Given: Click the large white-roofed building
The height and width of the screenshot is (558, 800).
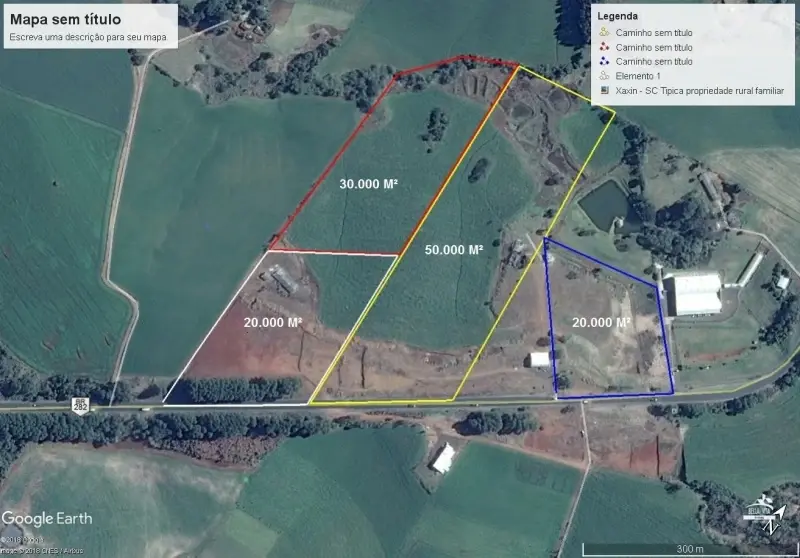Looking at the screenshot, I should click(697, 294).
